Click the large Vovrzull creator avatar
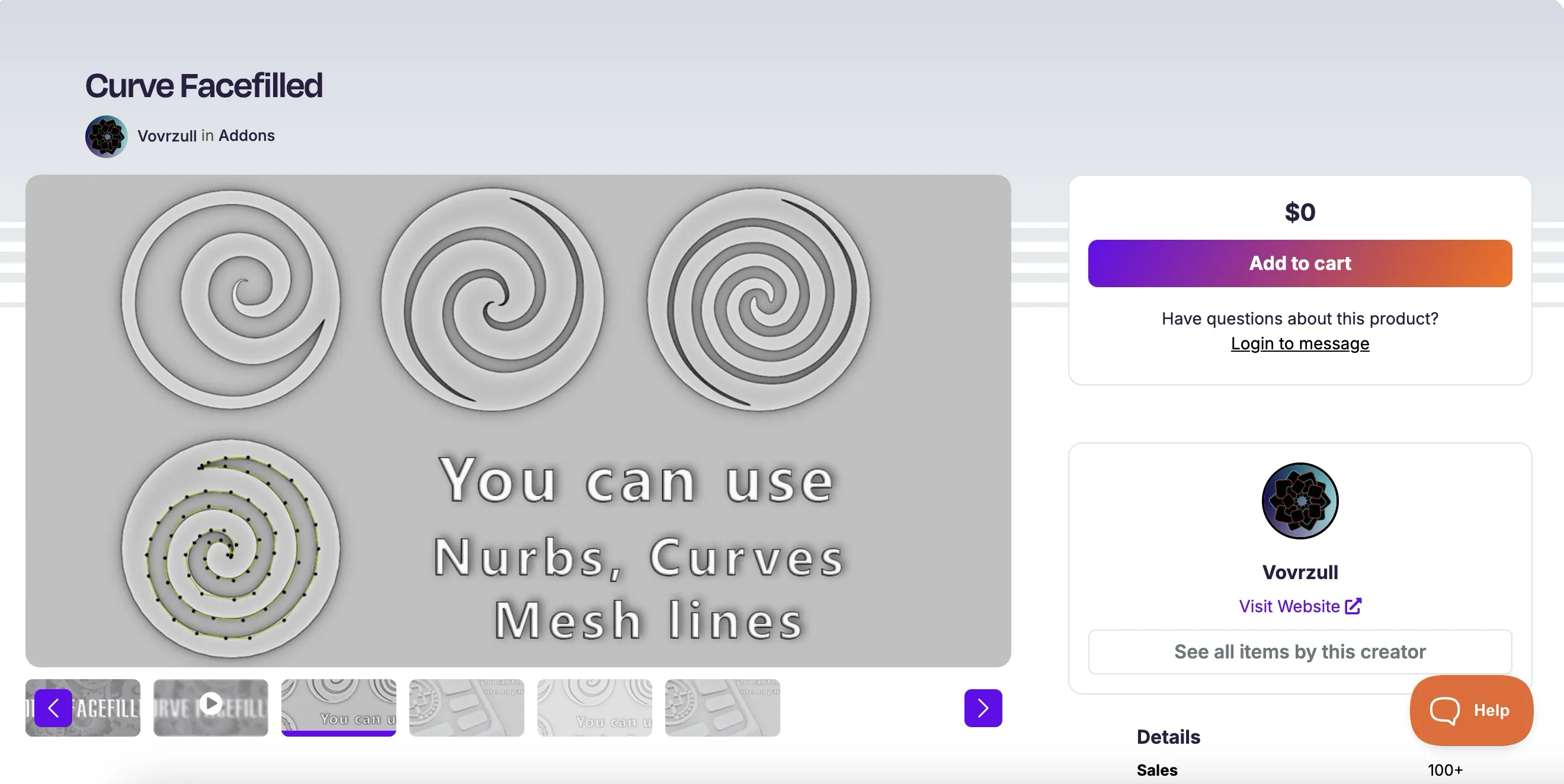 point(1299,500)
